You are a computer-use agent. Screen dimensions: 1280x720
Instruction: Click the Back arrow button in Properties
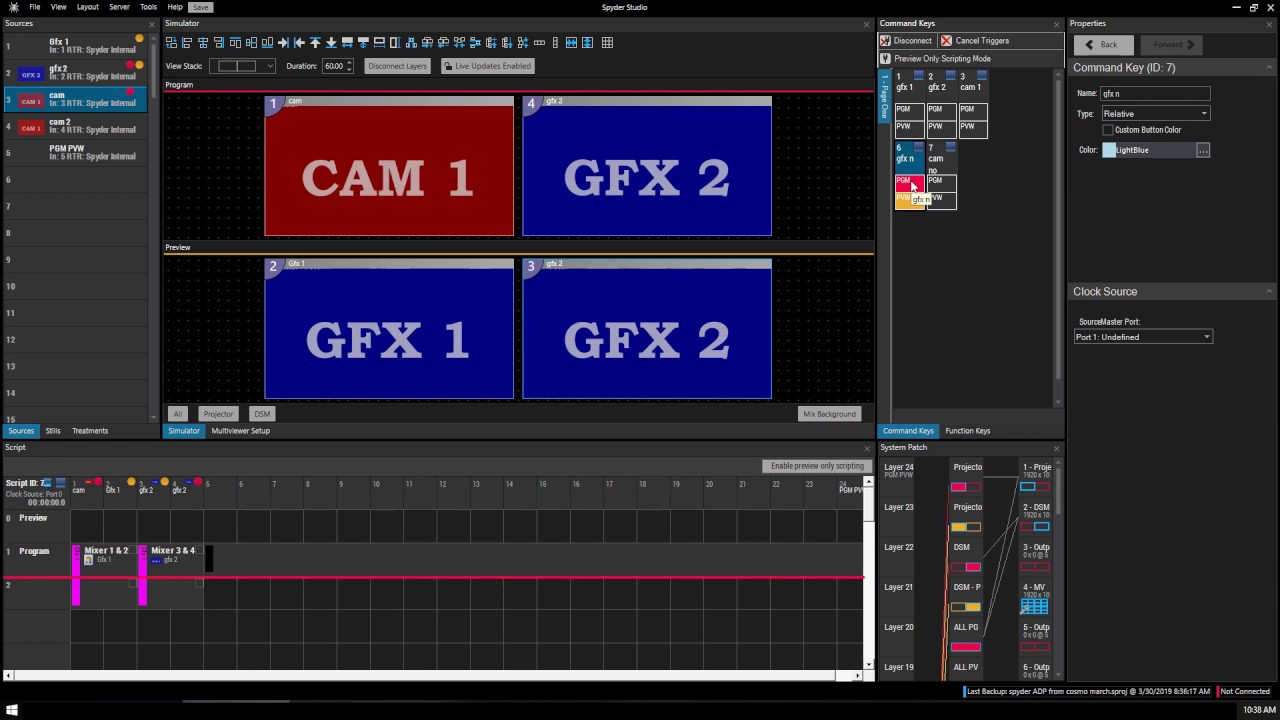(1104, 45)
